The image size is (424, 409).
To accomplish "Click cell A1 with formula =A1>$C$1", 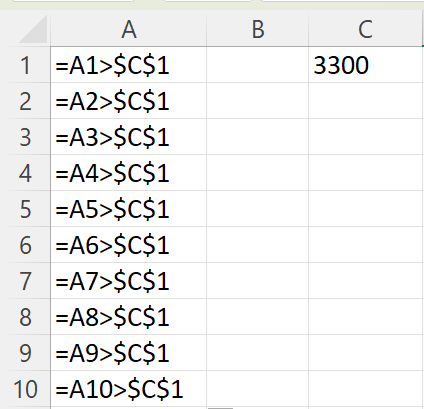I will click(x=129, y=65).
